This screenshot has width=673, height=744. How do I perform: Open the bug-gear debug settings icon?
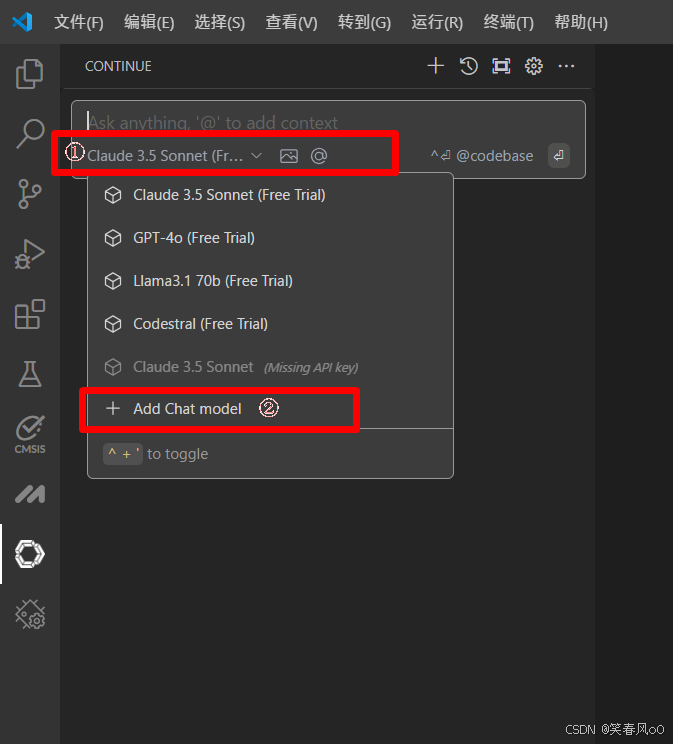(29, 614)
